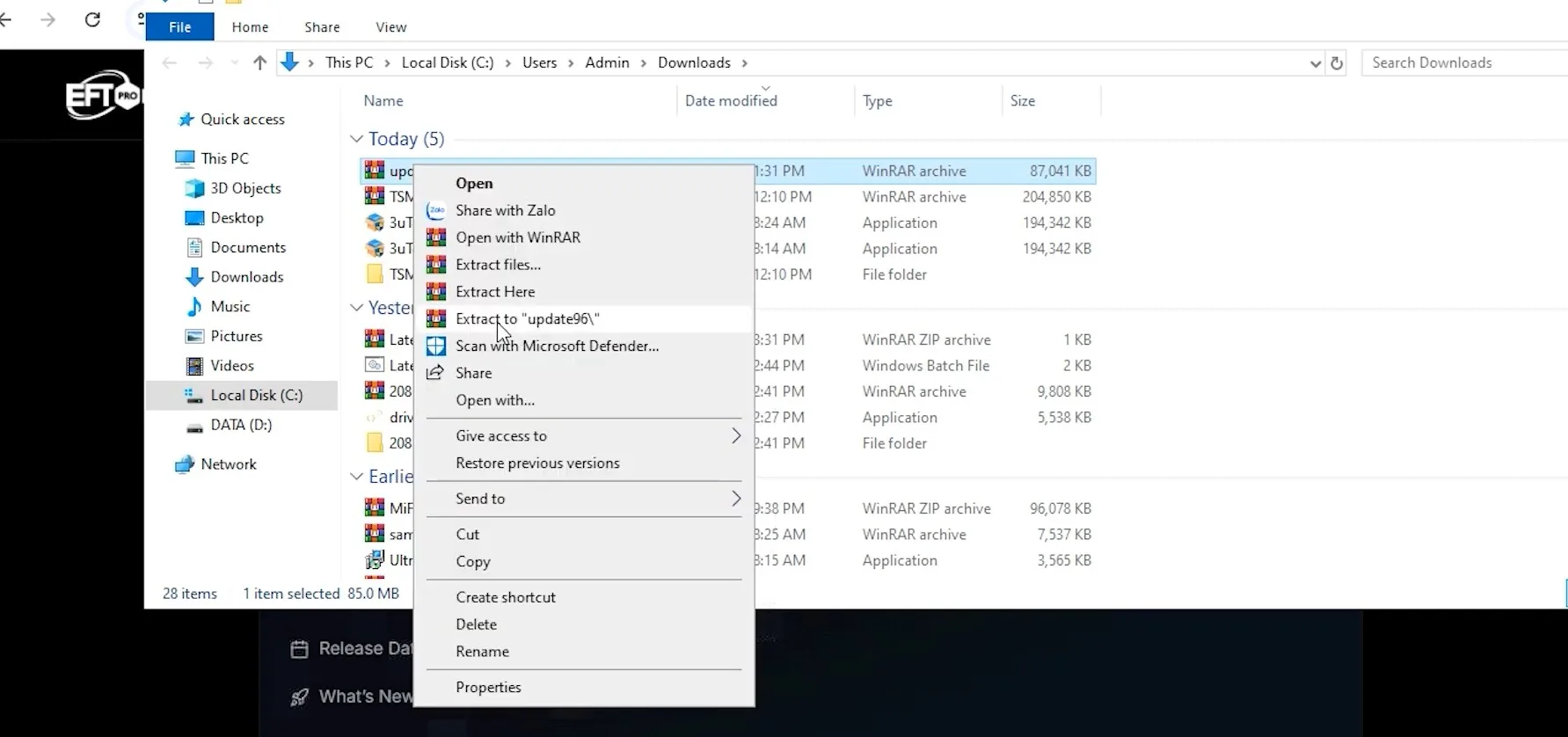
Task: Switch to the View ribbon tab
Action: 391,27
